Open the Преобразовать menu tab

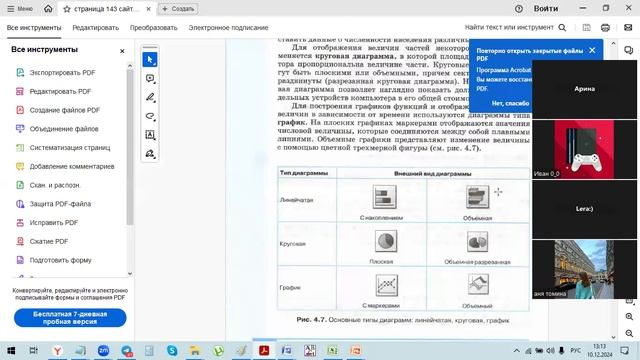pos(153,28)
